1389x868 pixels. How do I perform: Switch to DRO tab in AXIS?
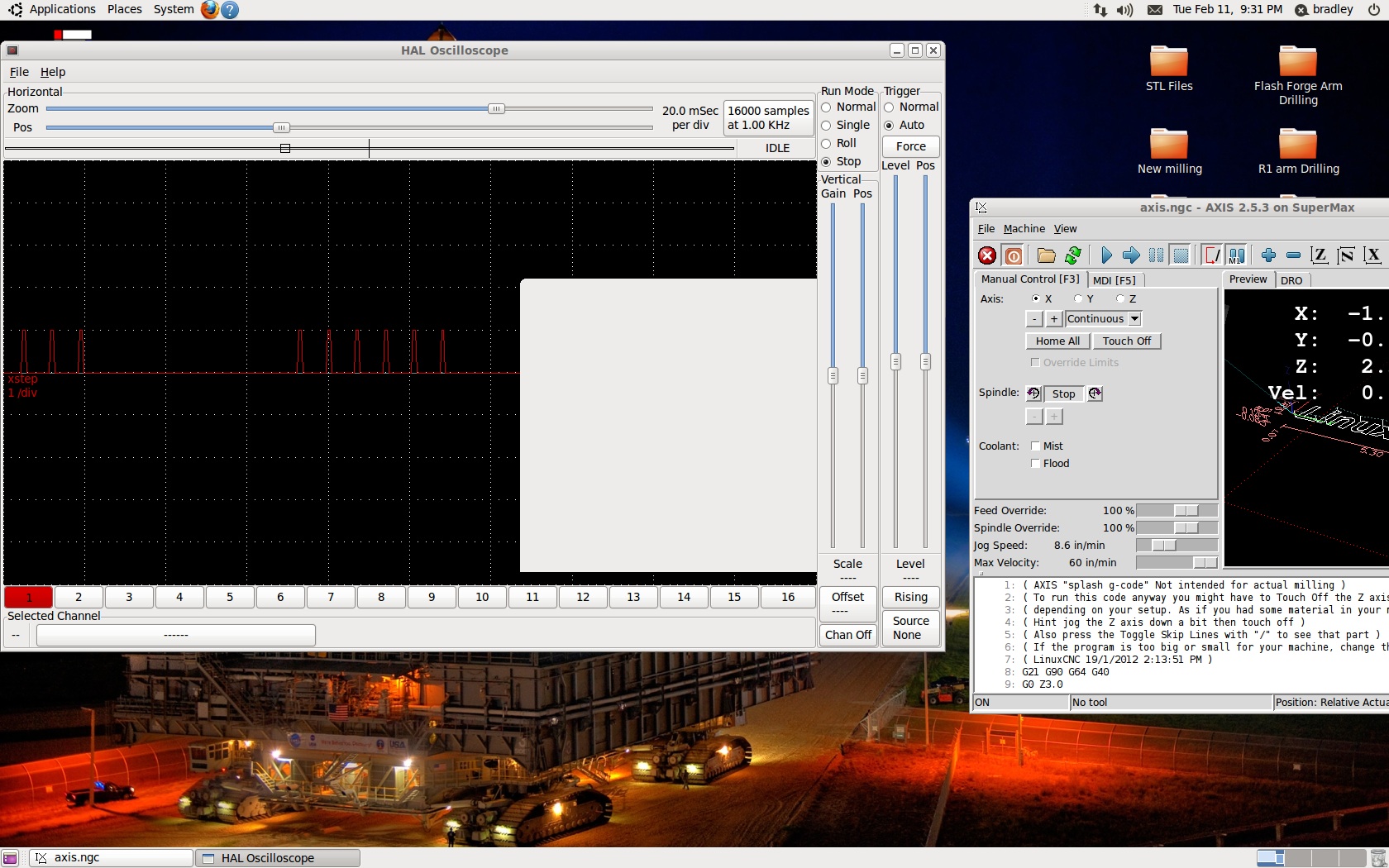[1291, 280]
